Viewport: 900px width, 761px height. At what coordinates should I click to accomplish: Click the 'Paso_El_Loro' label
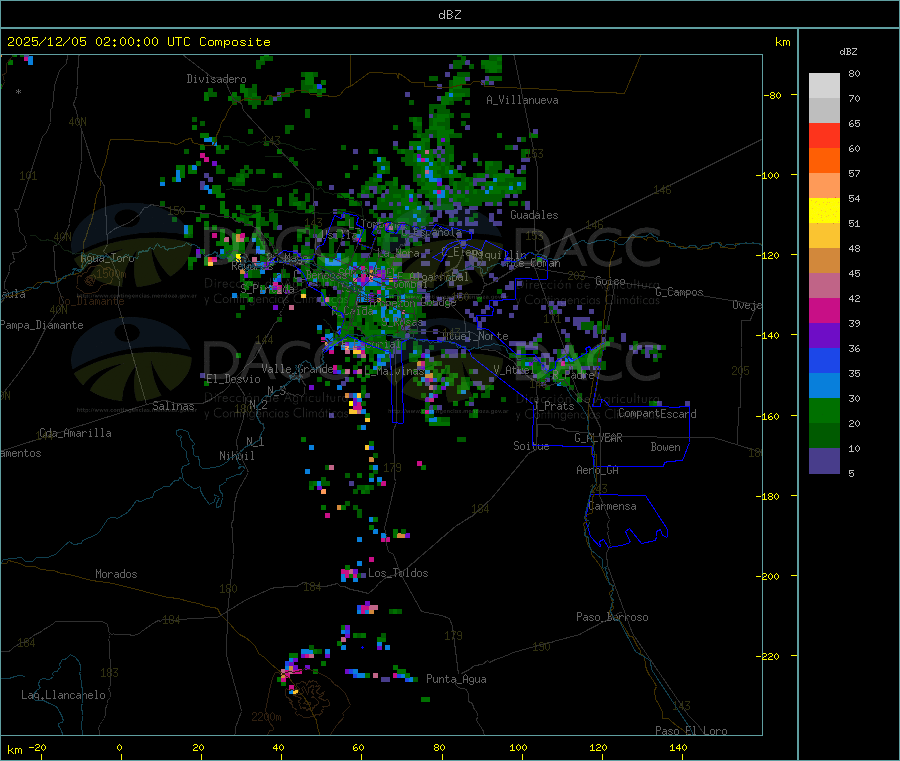691,731
